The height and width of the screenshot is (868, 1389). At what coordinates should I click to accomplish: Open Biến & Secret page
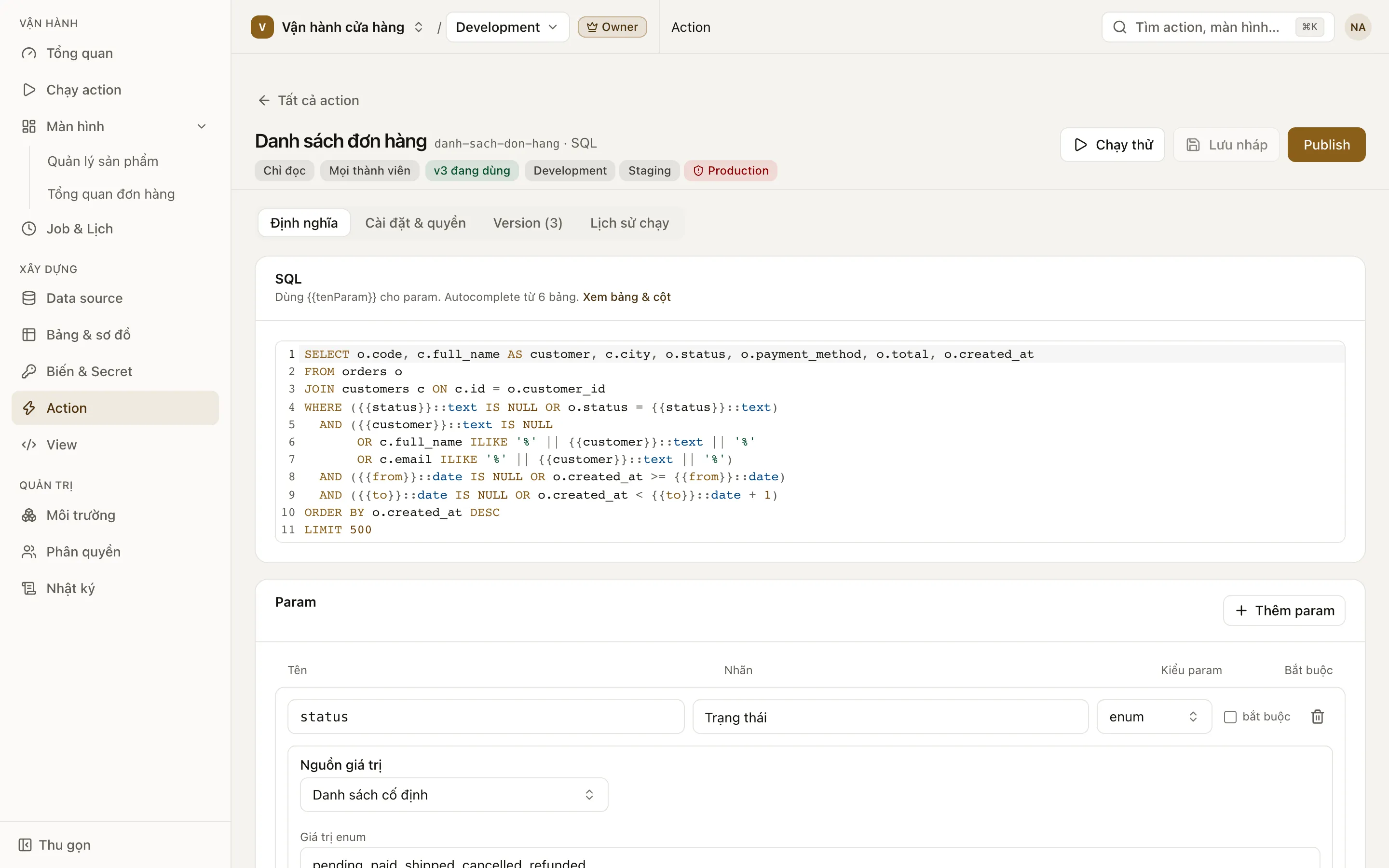115,371
